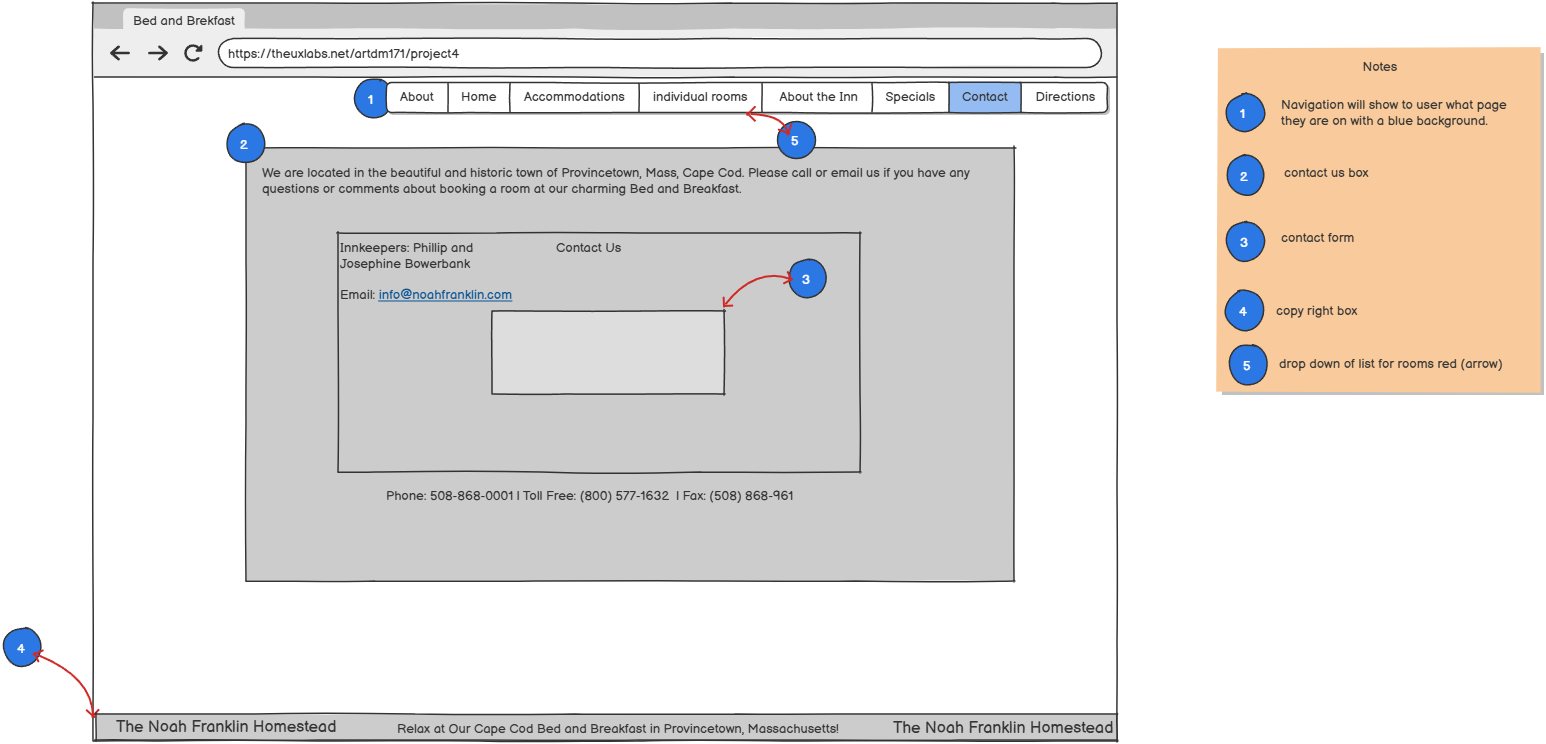
Task: Go to the Directions navigation item
Action: [1065, 97]
